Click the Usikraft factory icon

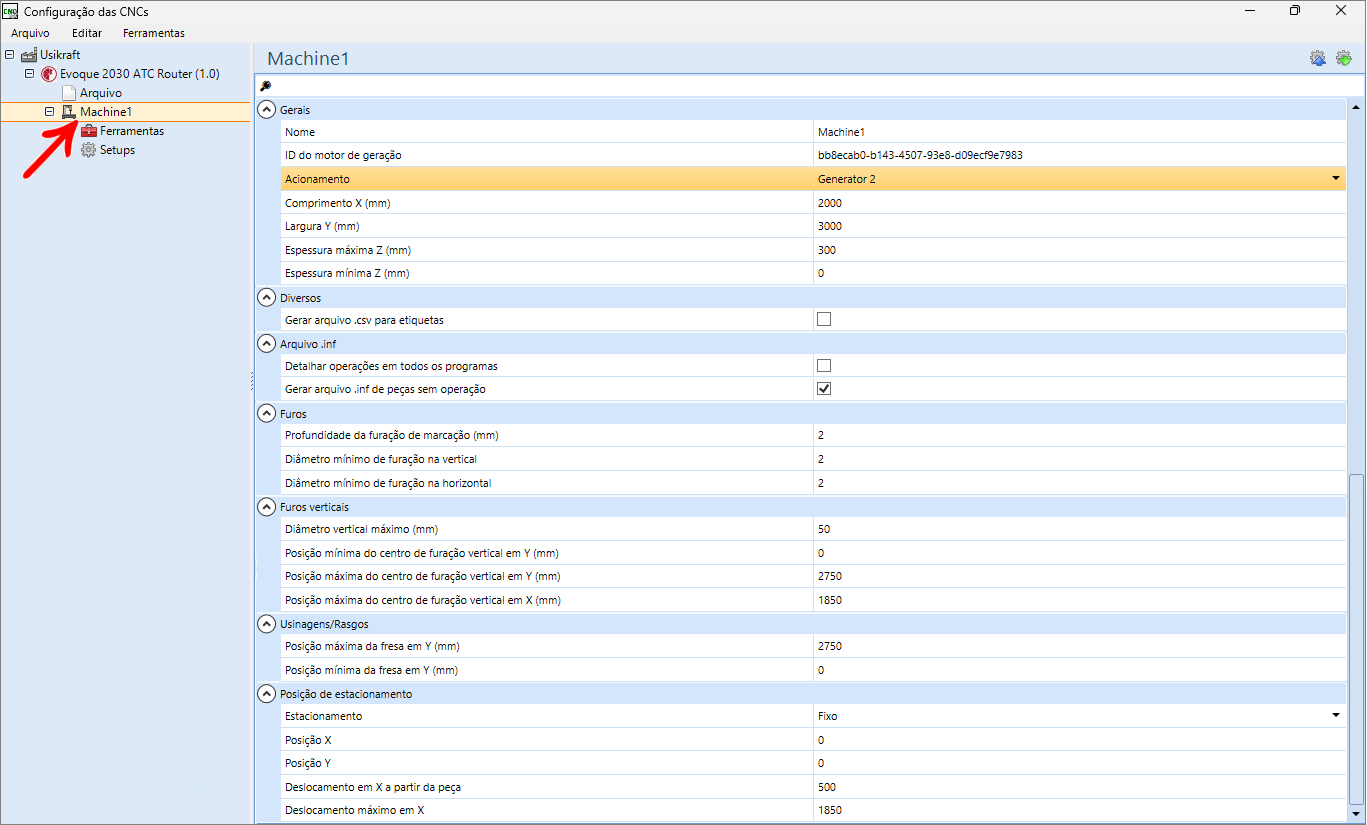tap(29, 55)
